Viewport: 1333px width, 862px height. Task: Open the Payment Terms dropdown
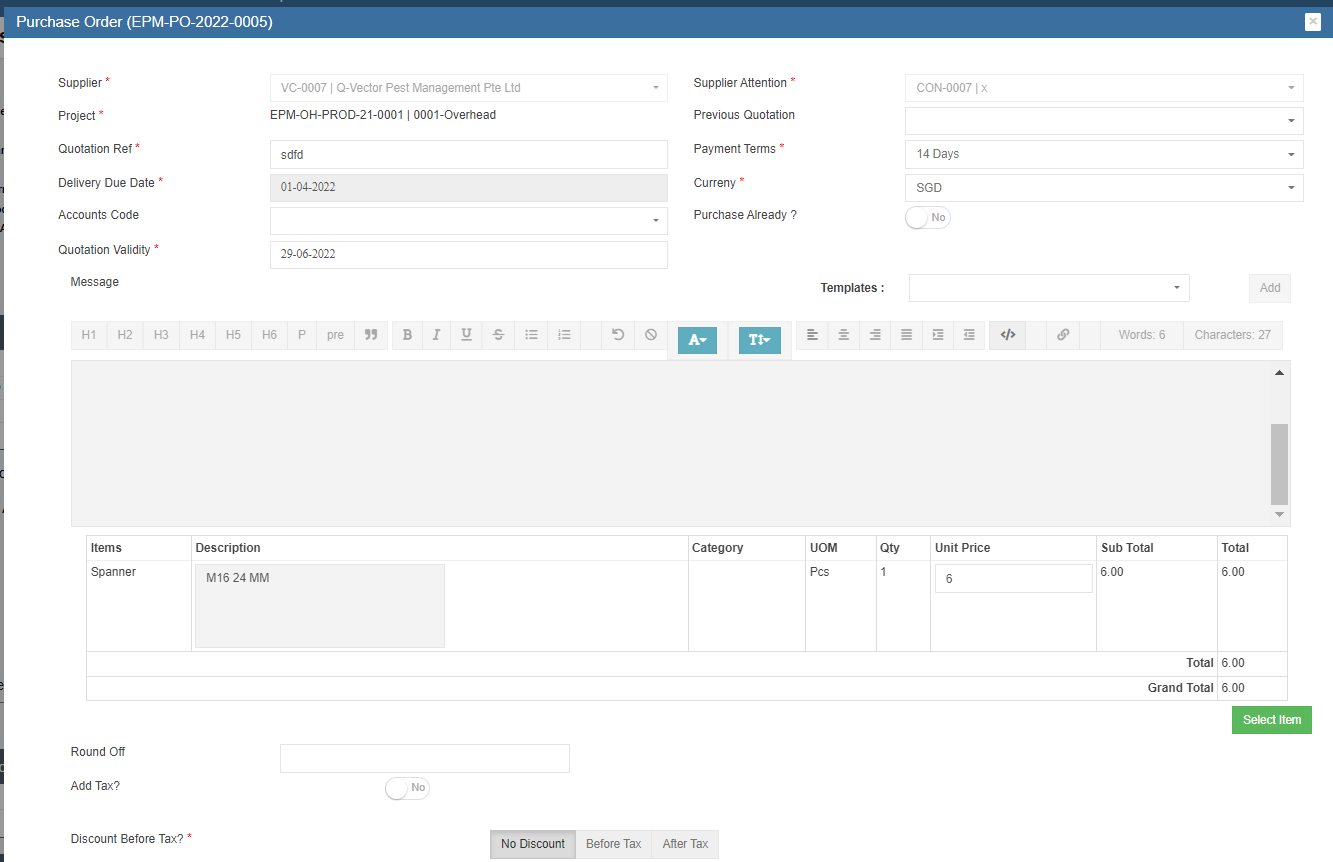pyautogui.click(x=1103, y=154)
